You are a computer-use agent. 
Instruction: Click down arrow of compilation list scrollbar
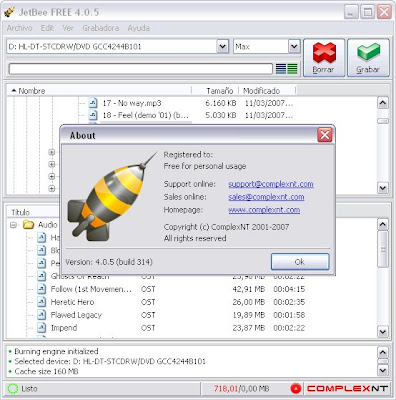point(383,332)
